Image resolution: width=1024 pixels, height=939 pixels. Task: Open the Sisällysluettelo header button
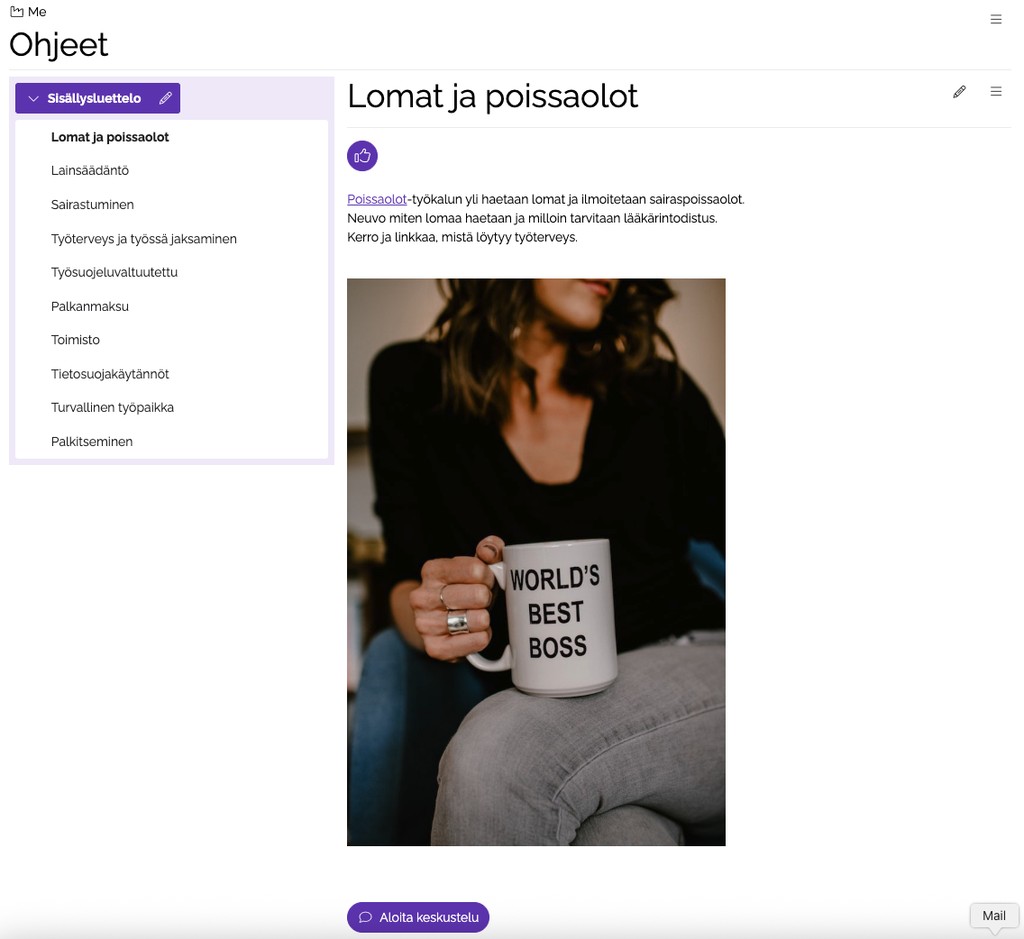[x=97, y=98]
